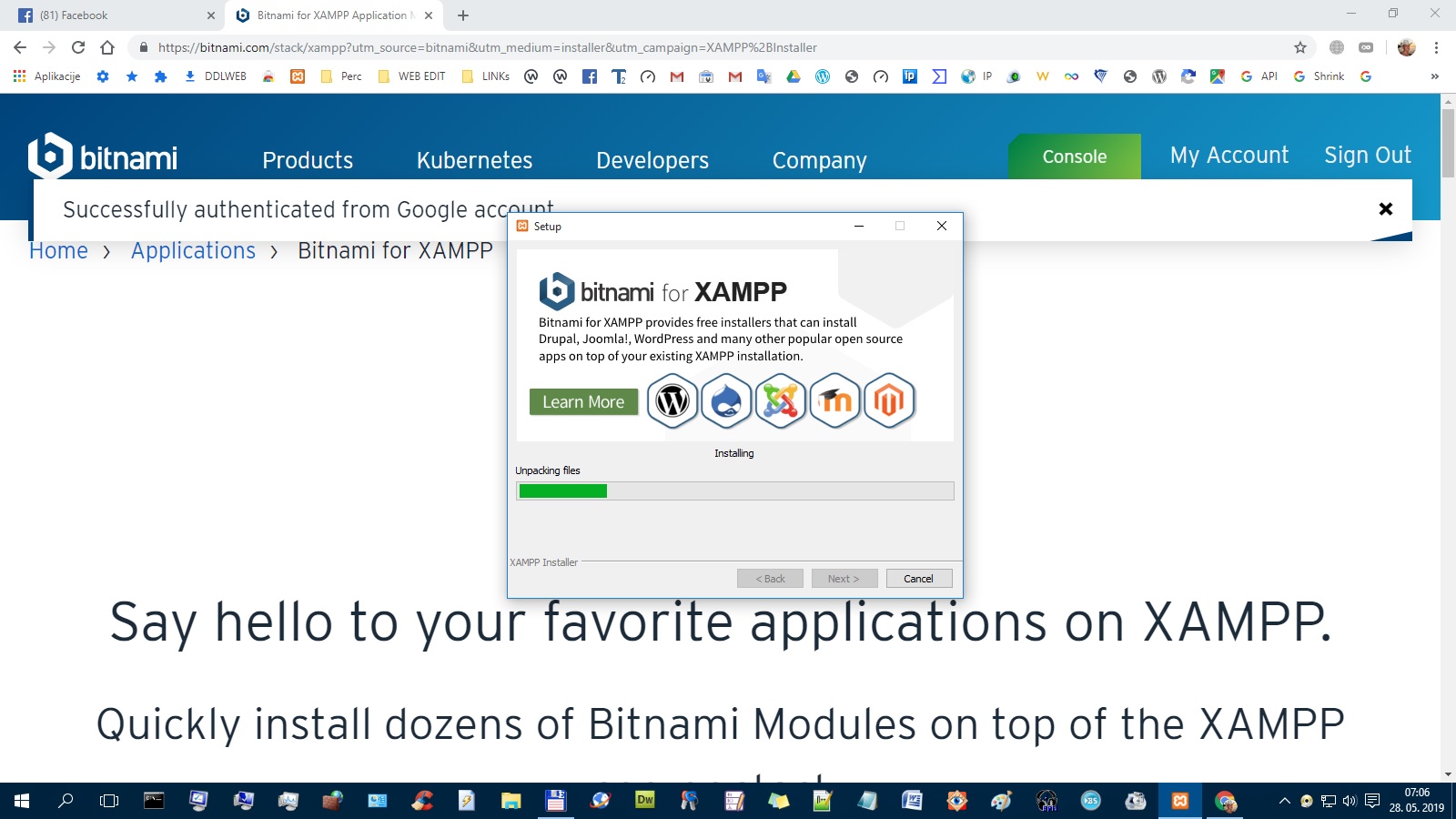Open the DDLWEB bookmark
1456x819 pixels.
point(216,76)
